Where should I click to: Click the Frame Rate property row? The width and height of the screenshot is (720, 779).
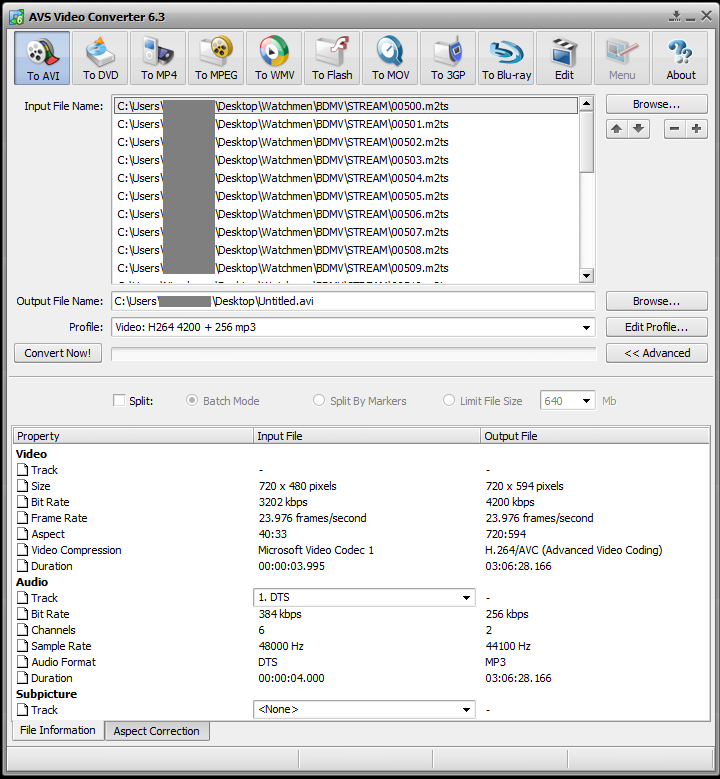coord(361,518)
